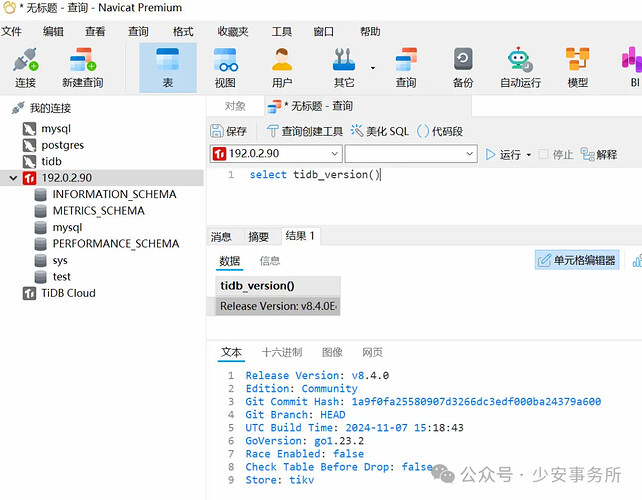The height and width of the screenshot is (500, 642).
Task: Click the 备份 (Backup) toolbar icon
Action: [x=463, y=68]
